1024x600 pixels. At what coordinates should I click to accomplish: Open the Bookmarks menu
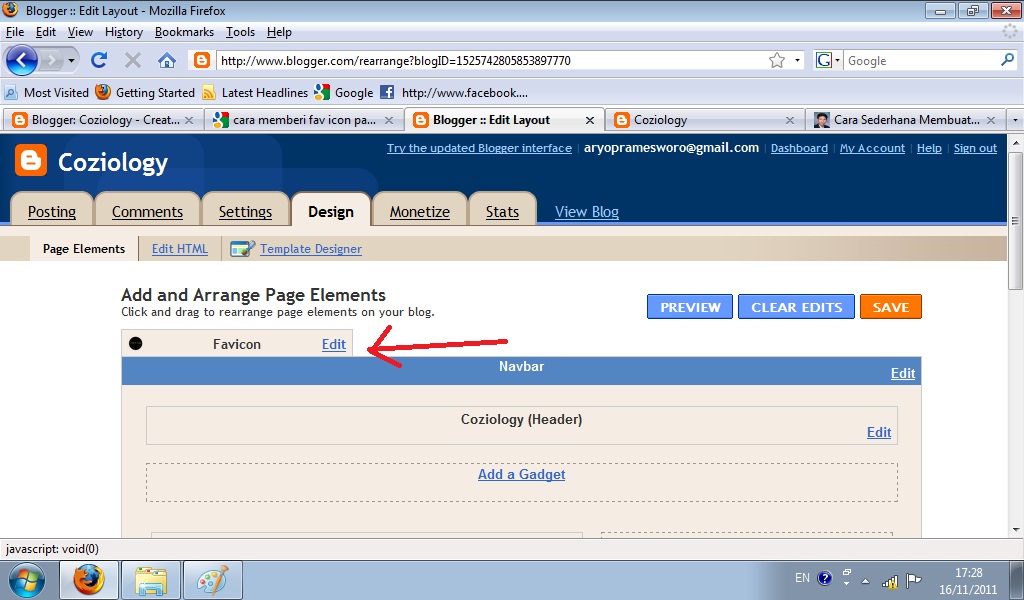coord(184,32)
